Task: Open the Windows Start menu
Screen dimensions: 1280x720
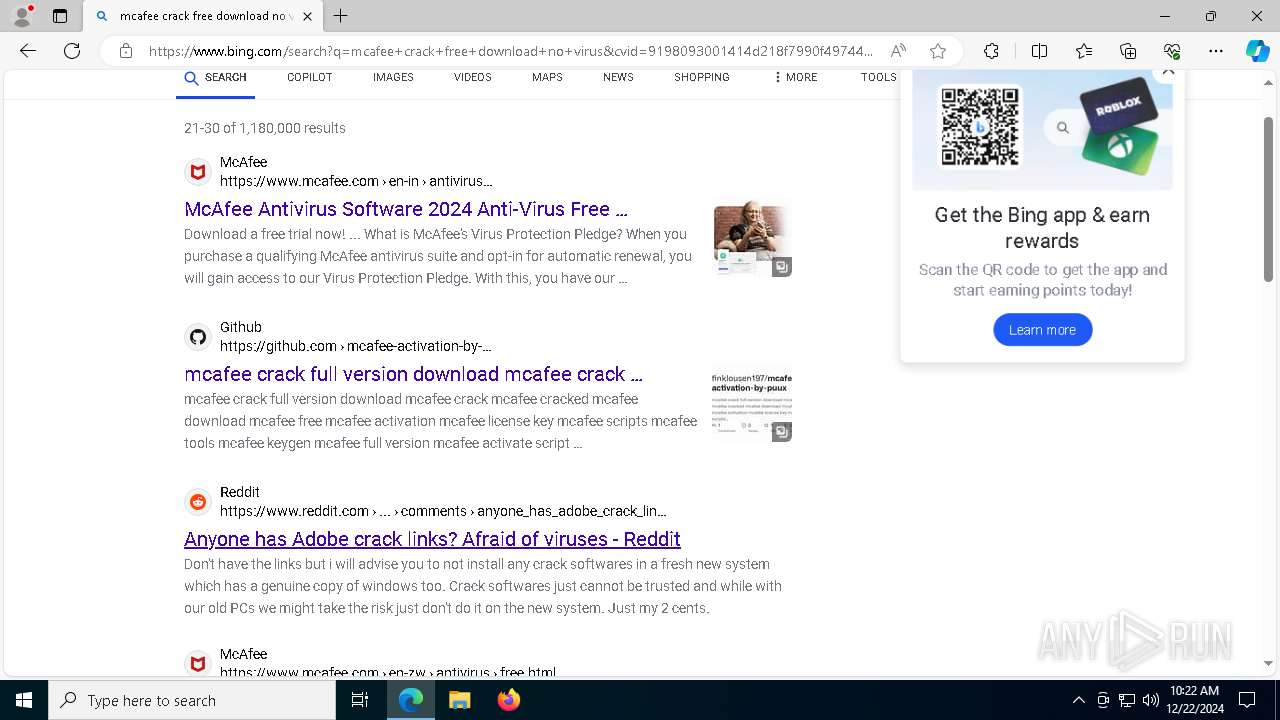Action: point(24,700)
